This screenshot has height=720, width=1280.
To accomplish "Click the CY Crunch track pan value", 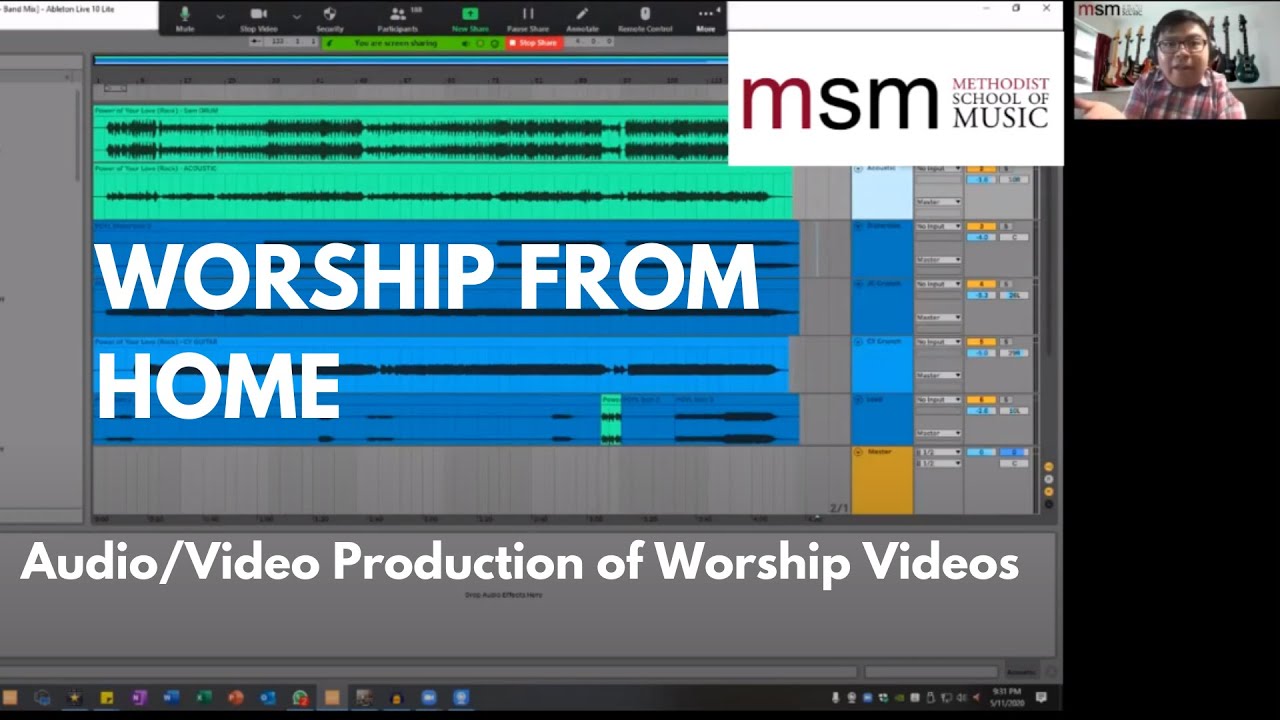I will pos(1014,353).
